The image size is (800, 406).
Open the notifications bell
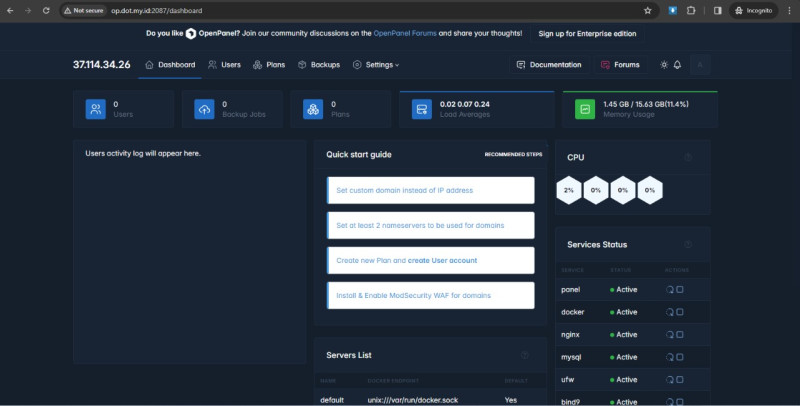pos(677,65)
